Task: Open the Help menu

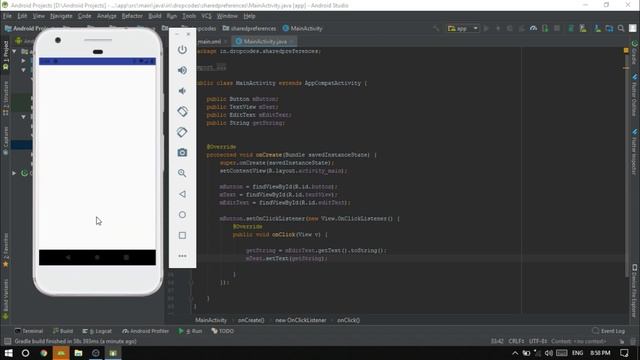Action: click(x=249, y=16)
